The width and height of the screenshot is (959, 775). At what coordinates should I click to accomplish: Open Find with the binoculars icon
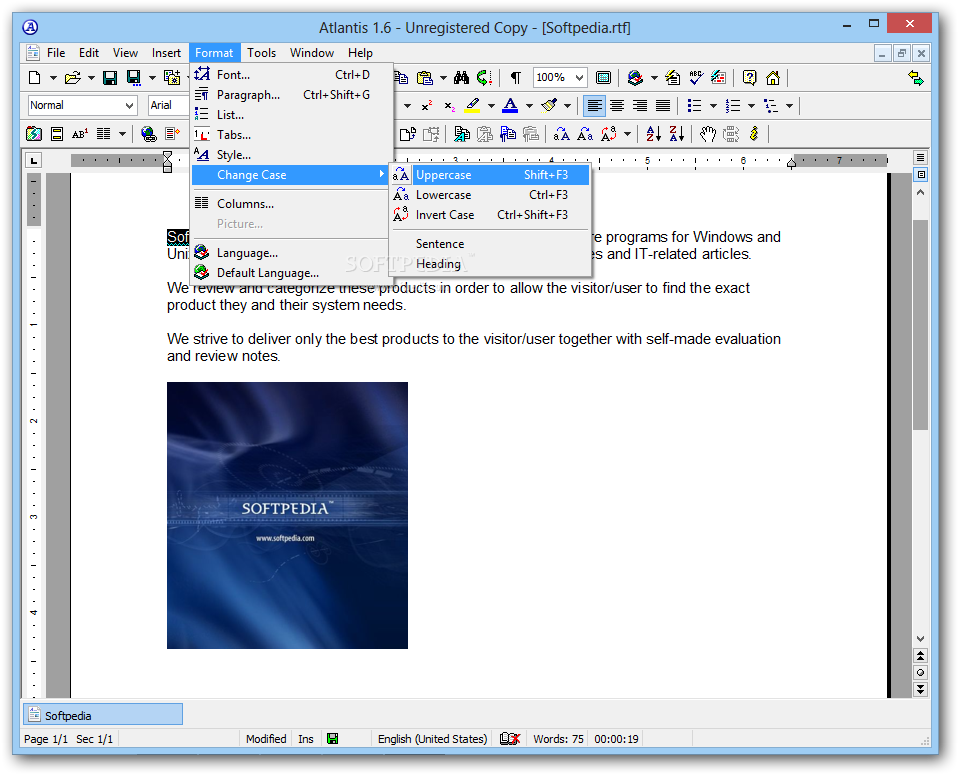tap(462, 78)
